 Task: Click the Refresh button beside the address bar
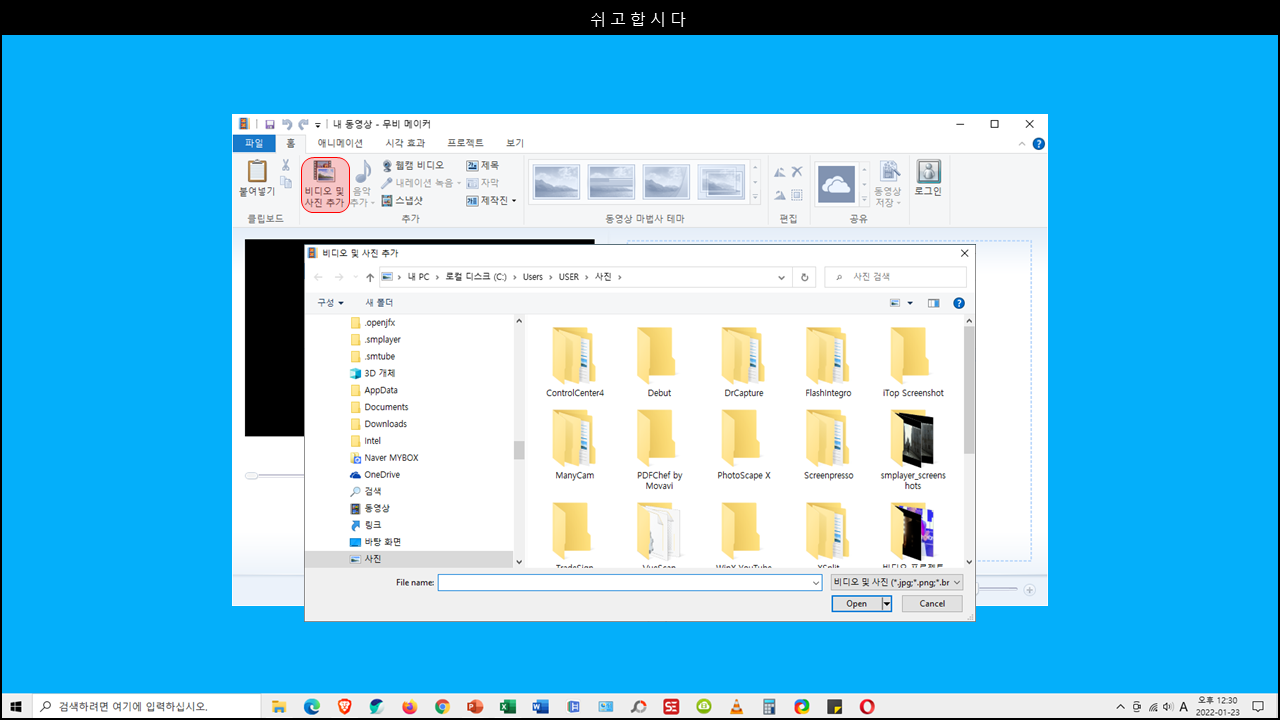tap(805, 277)
